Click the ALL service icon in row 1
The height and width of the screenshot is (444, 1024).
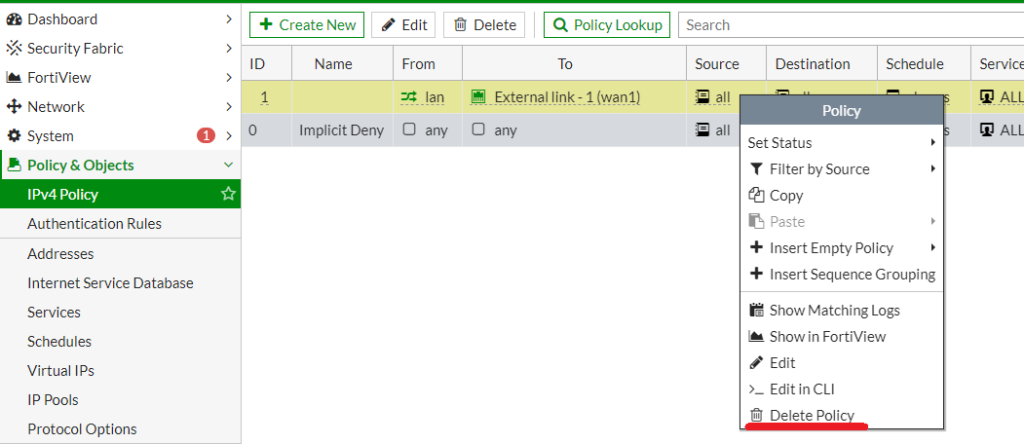pyautogui.click(x=987, y=97)
